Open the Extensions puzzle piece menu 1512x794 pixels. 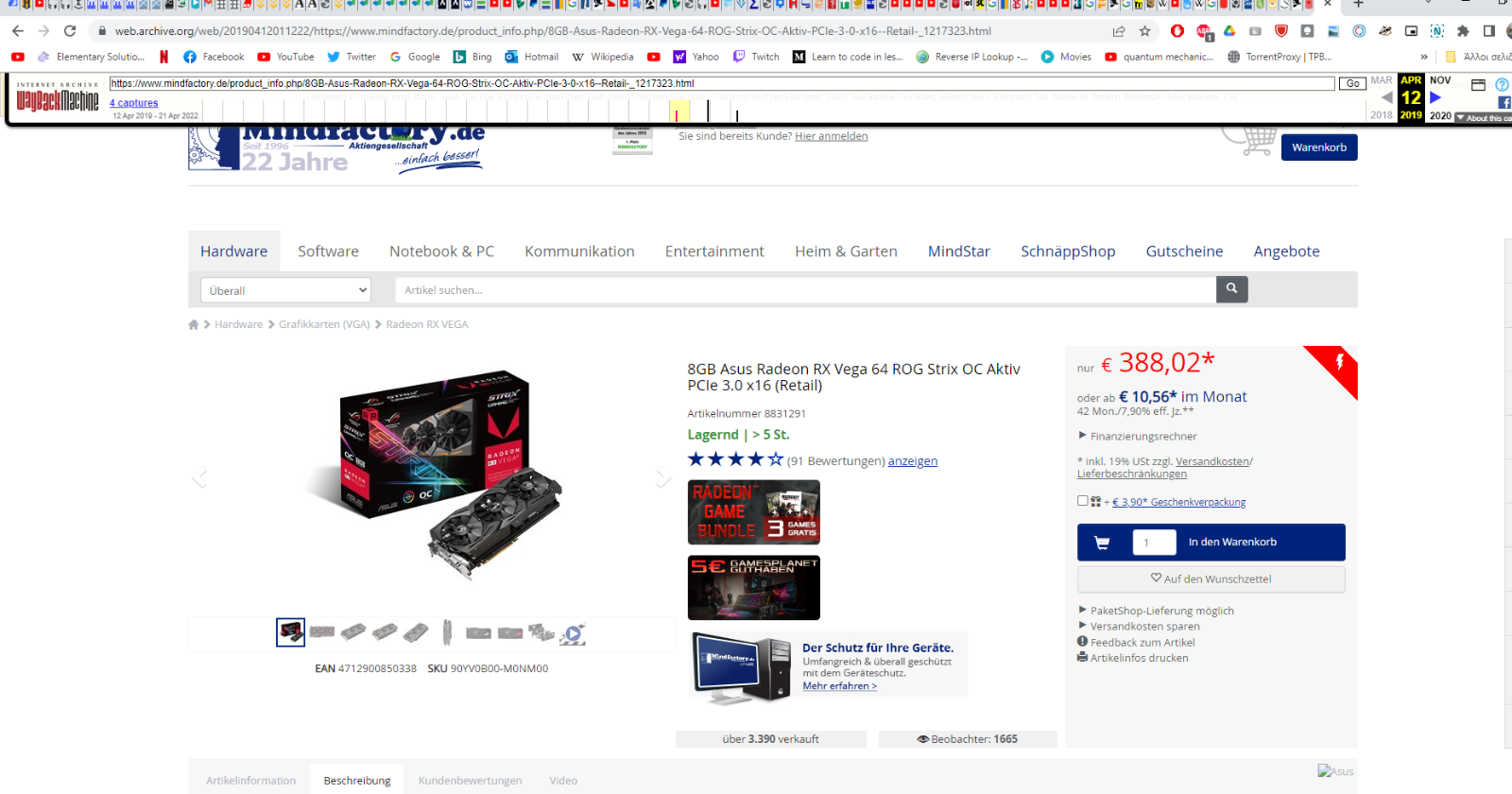tap(1463, 31)
